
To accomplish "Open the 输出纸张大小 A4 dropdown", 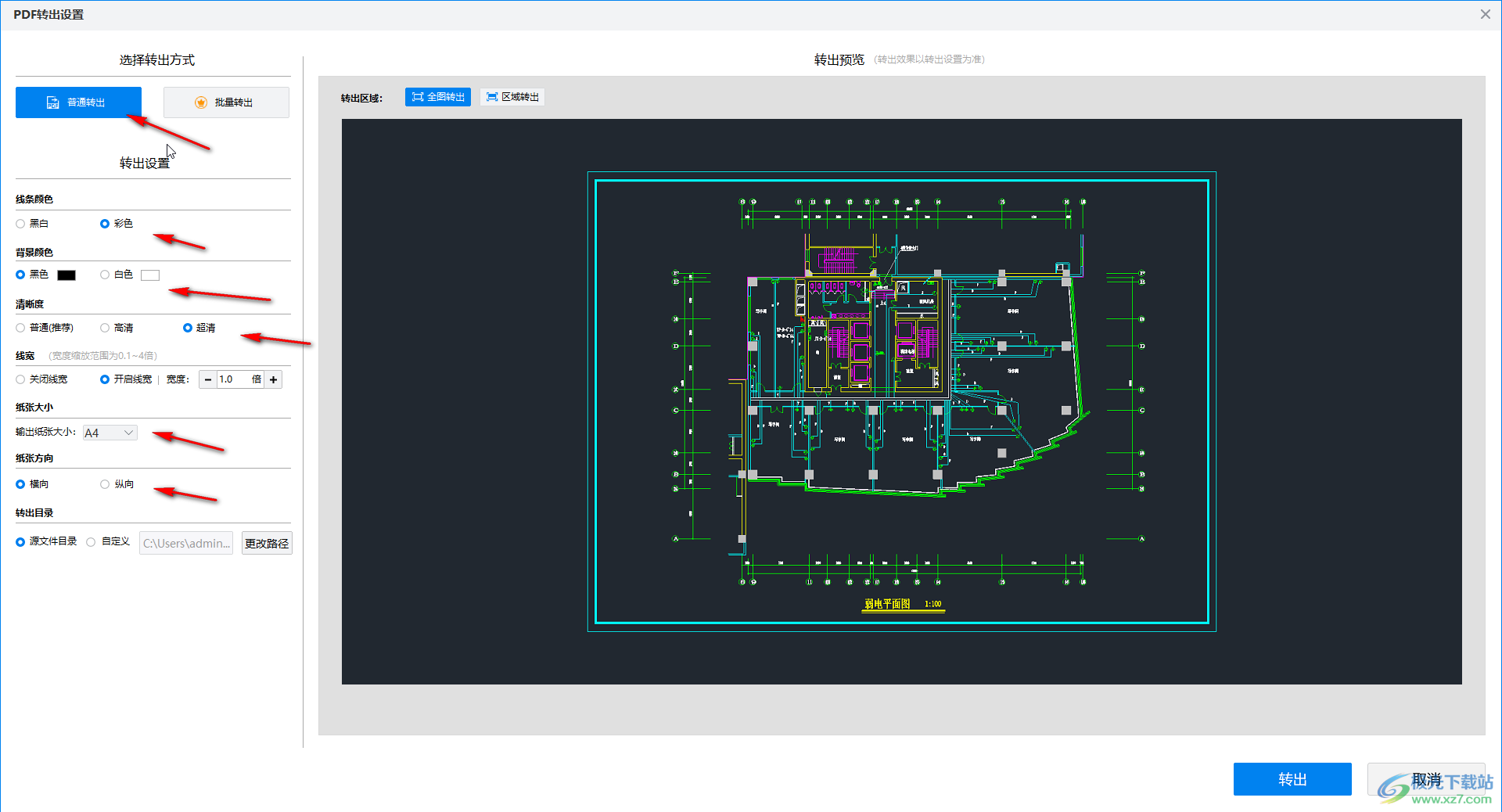I will coord(110,433).
